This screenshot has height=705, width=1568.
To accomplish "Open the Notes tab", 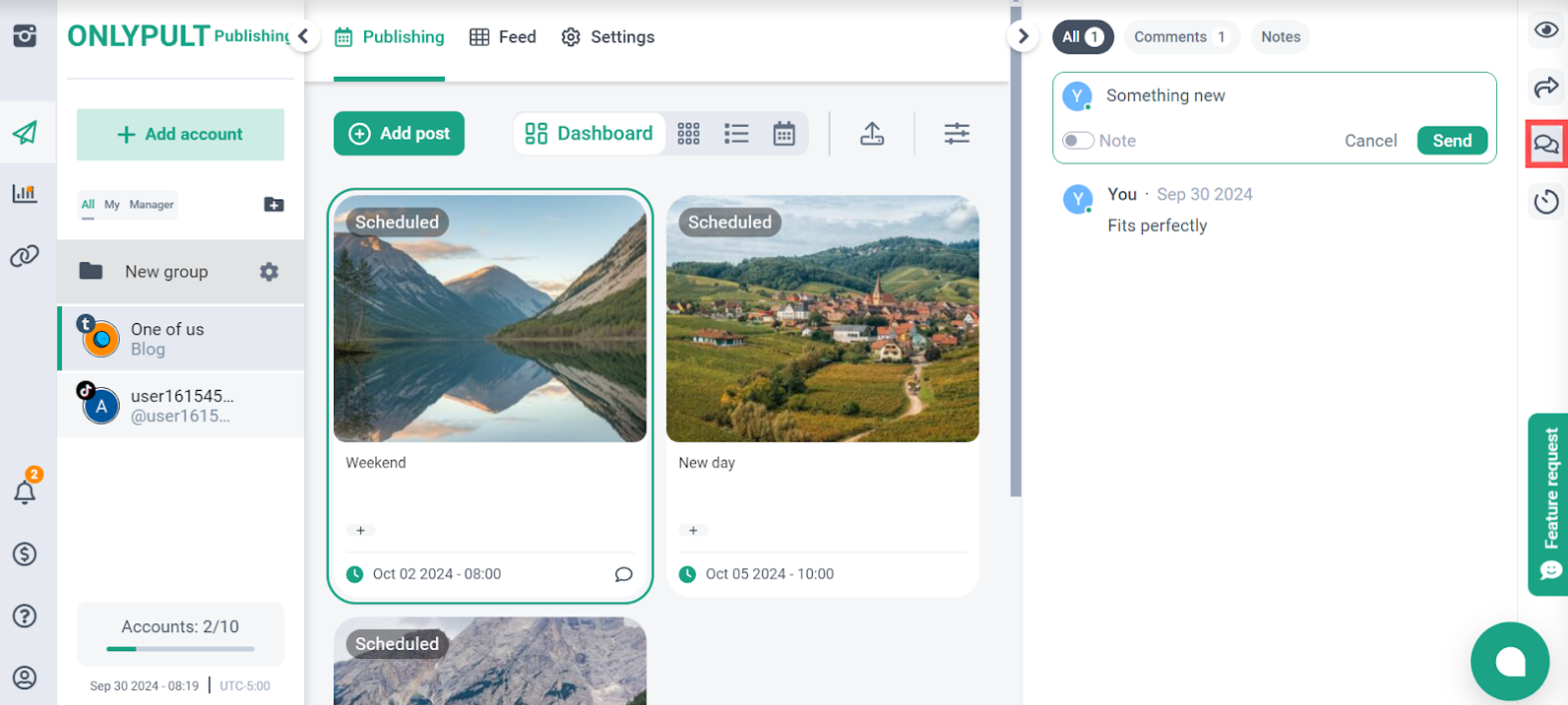I will (1280, 37).
